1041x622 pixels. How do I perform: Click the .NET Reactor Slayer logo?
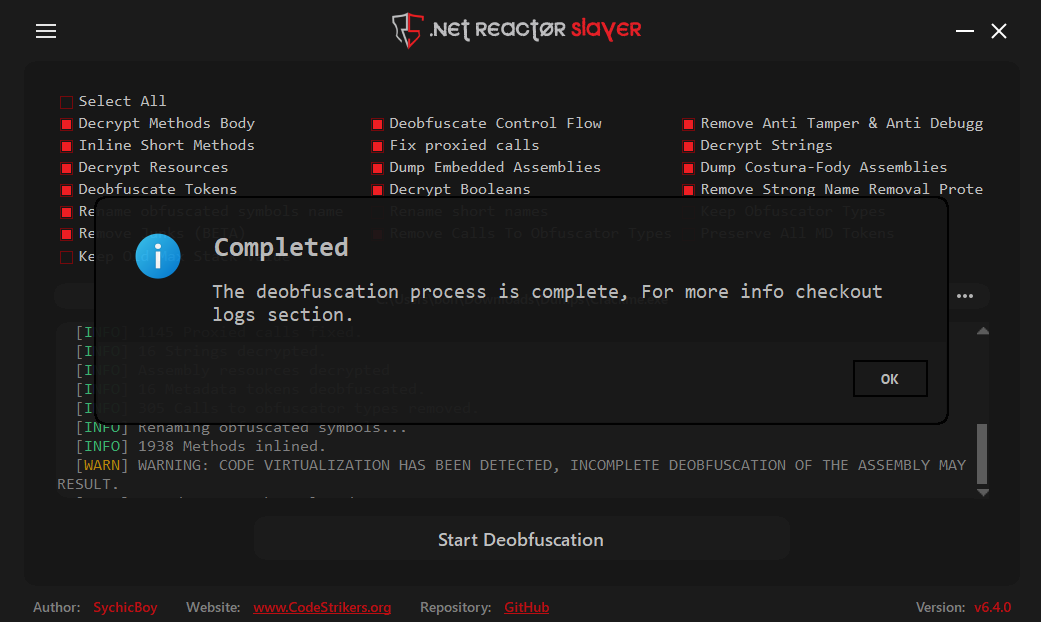[x=516, y=30]
